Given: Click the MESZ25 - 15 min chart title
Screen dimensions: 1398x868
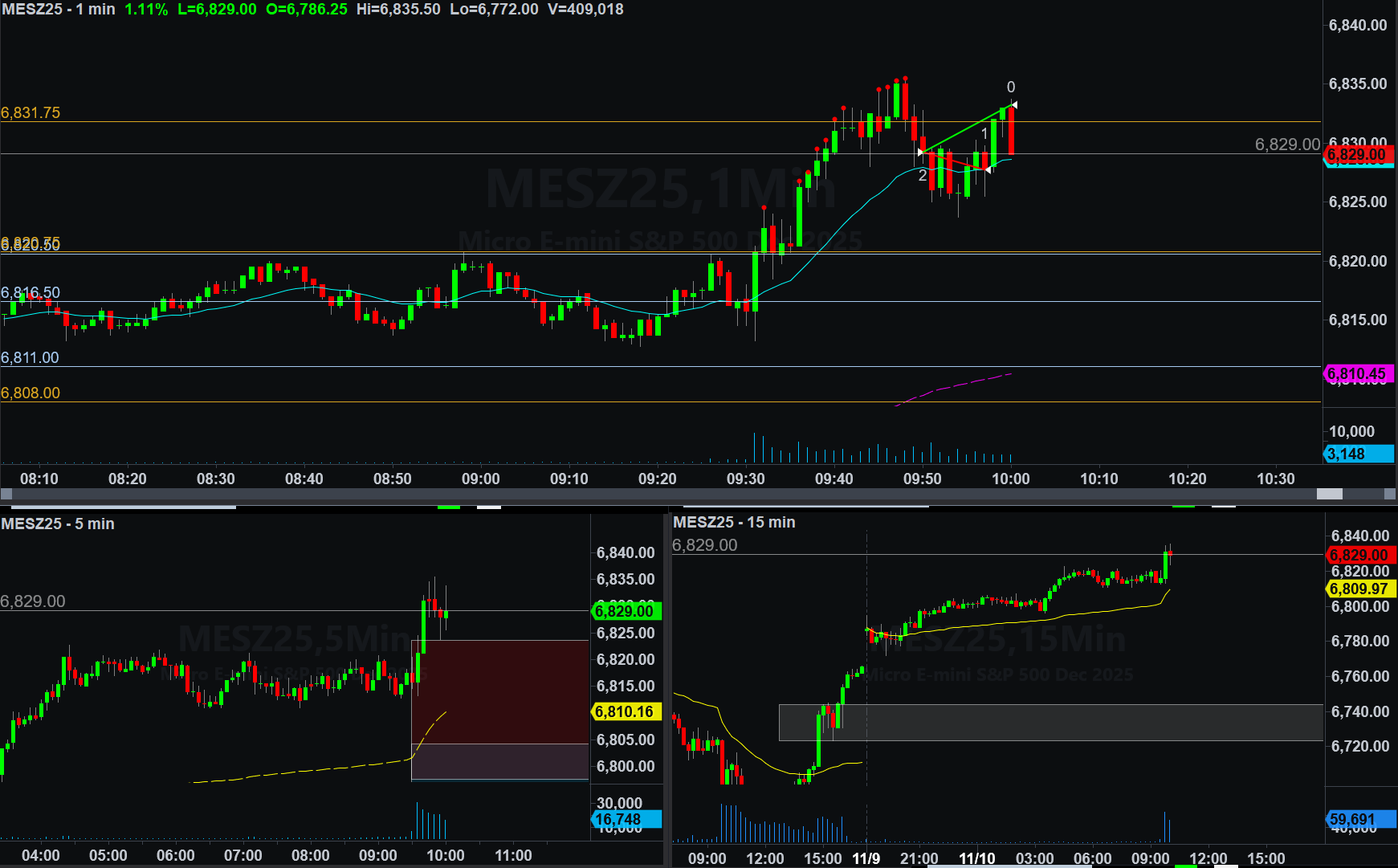Looking at the screenshot, I should pyautogui.click(x=734, y=522).
